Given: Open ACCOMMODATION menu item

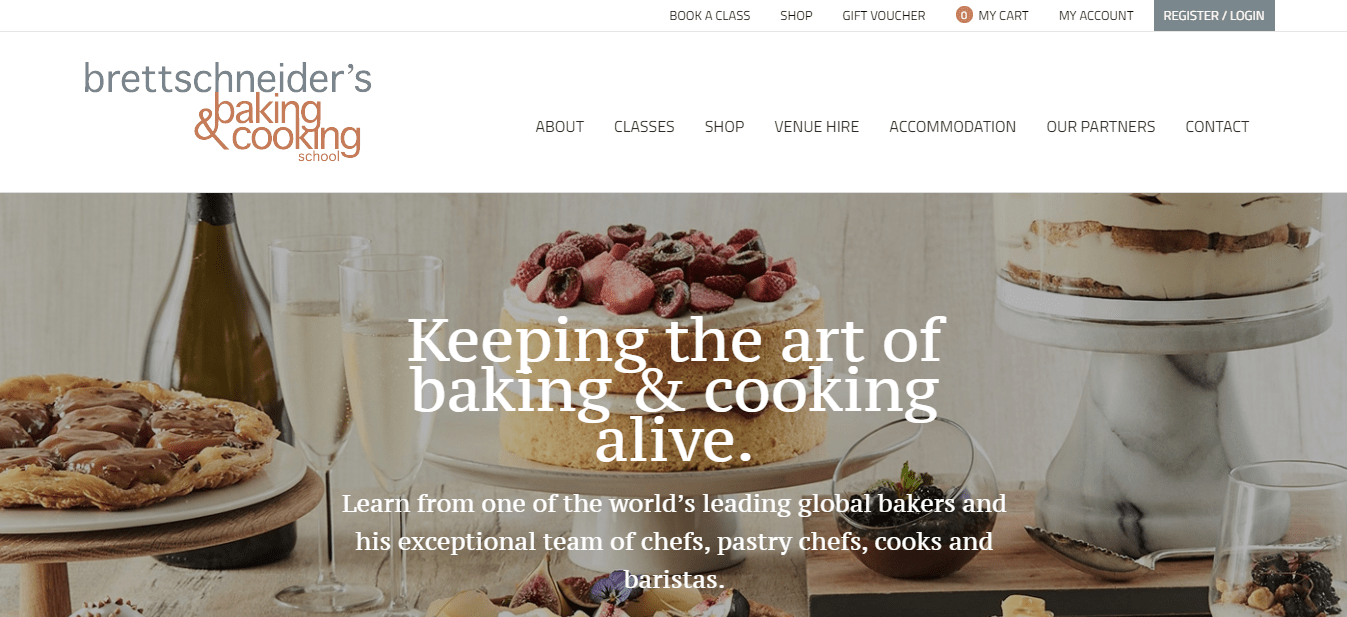Looking at the screenshot, I should point(953,127).
